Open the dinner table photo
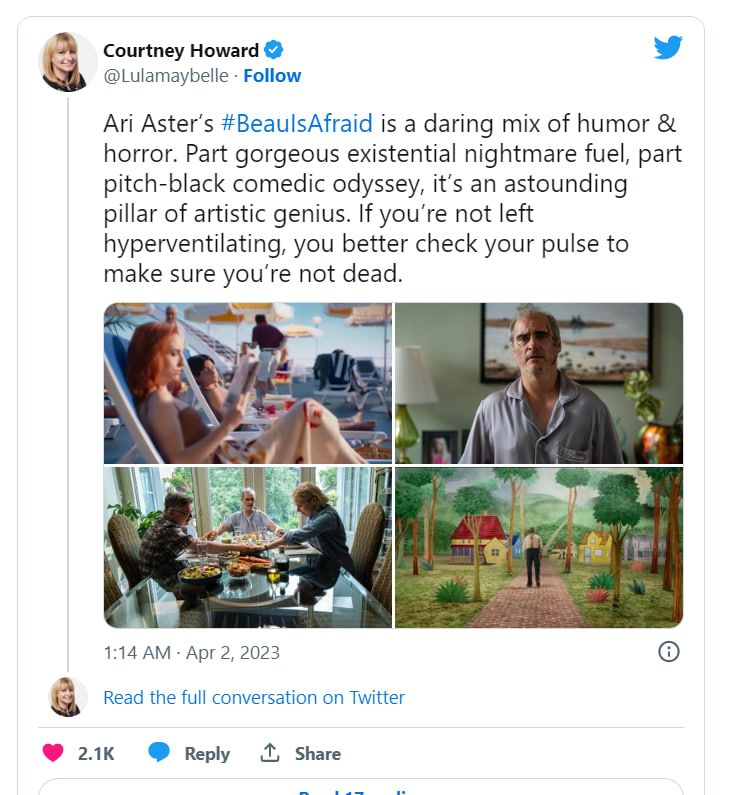The image size is (736, 795). click(248, 547)
